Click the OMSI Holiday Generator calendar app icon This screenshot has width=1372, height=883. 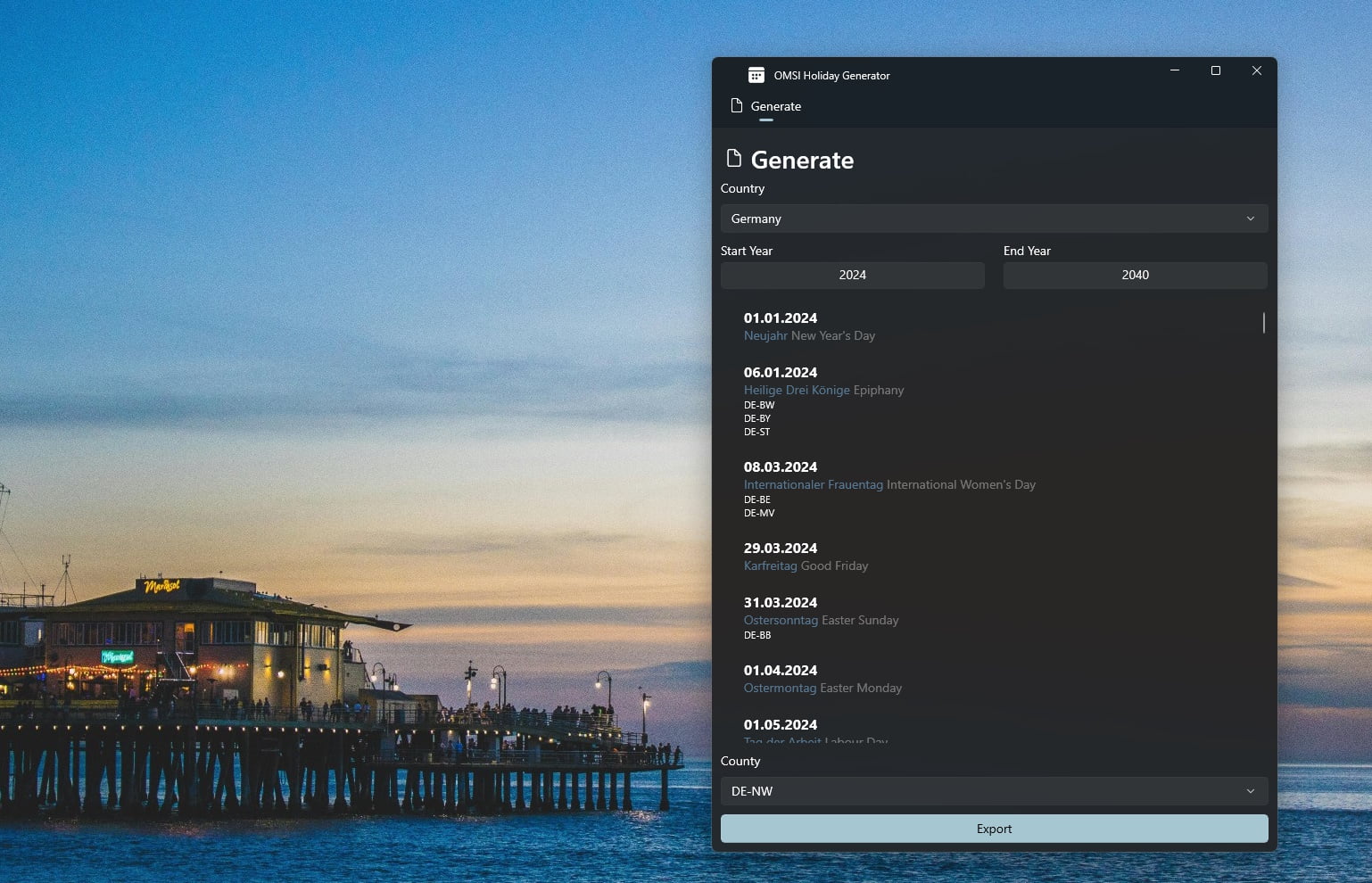pos(756,75)
